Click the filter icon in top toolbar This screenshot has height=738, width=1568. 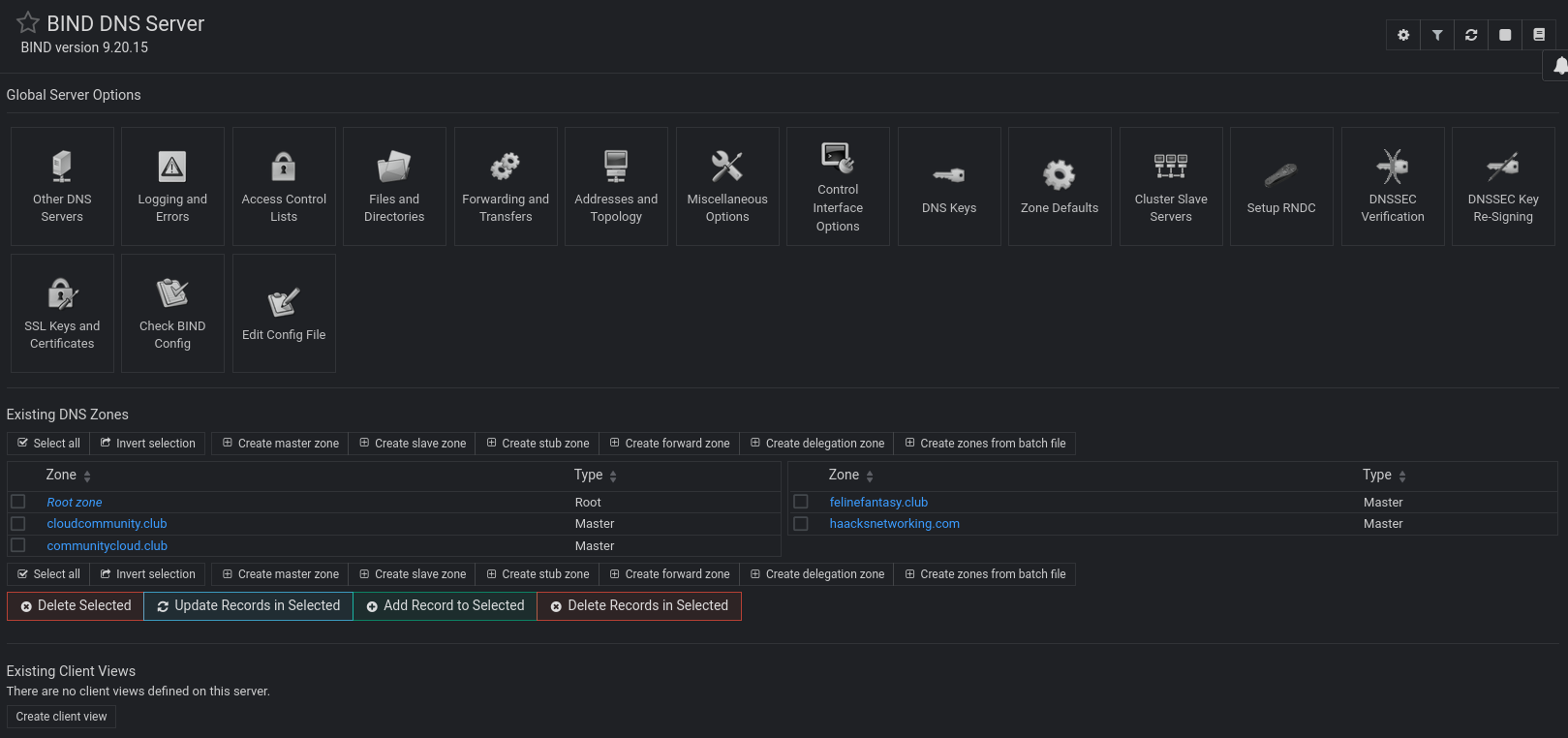click(x=1437, y=35)
